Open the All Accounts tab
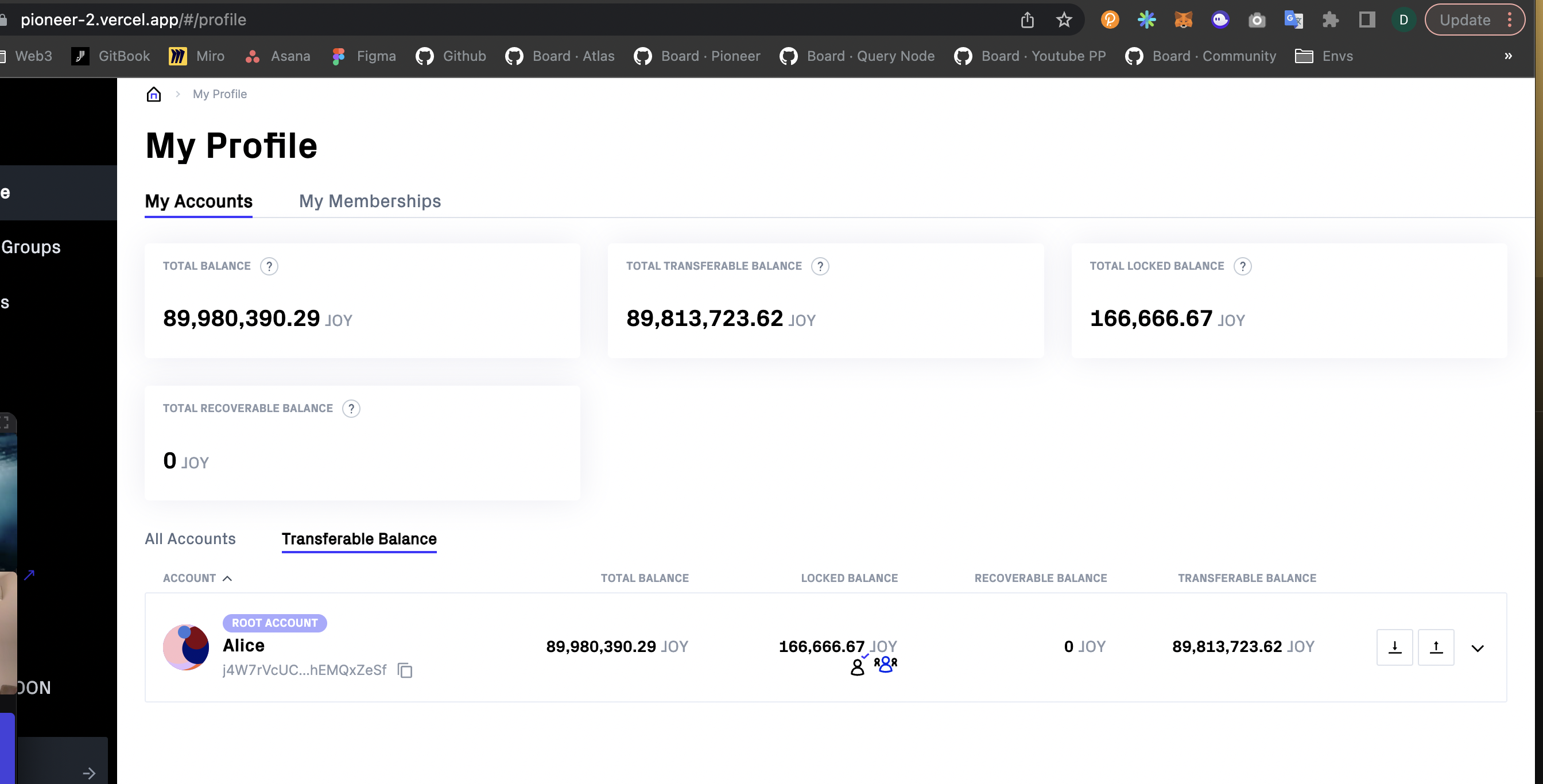This screenshot has width=1543, height=784. (x=190, y=539)
